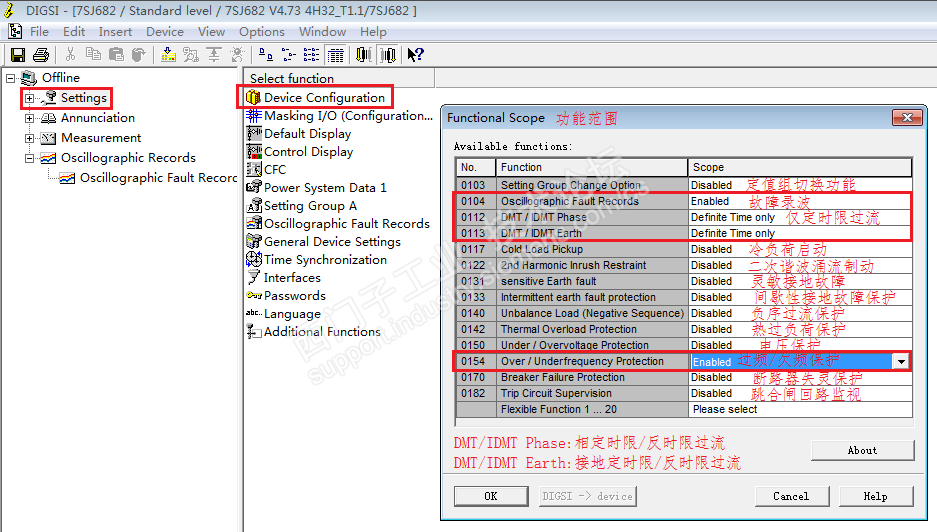Open Device Configuration function
The width and height of the screenshot is (937, 532).
coord(324,97)
